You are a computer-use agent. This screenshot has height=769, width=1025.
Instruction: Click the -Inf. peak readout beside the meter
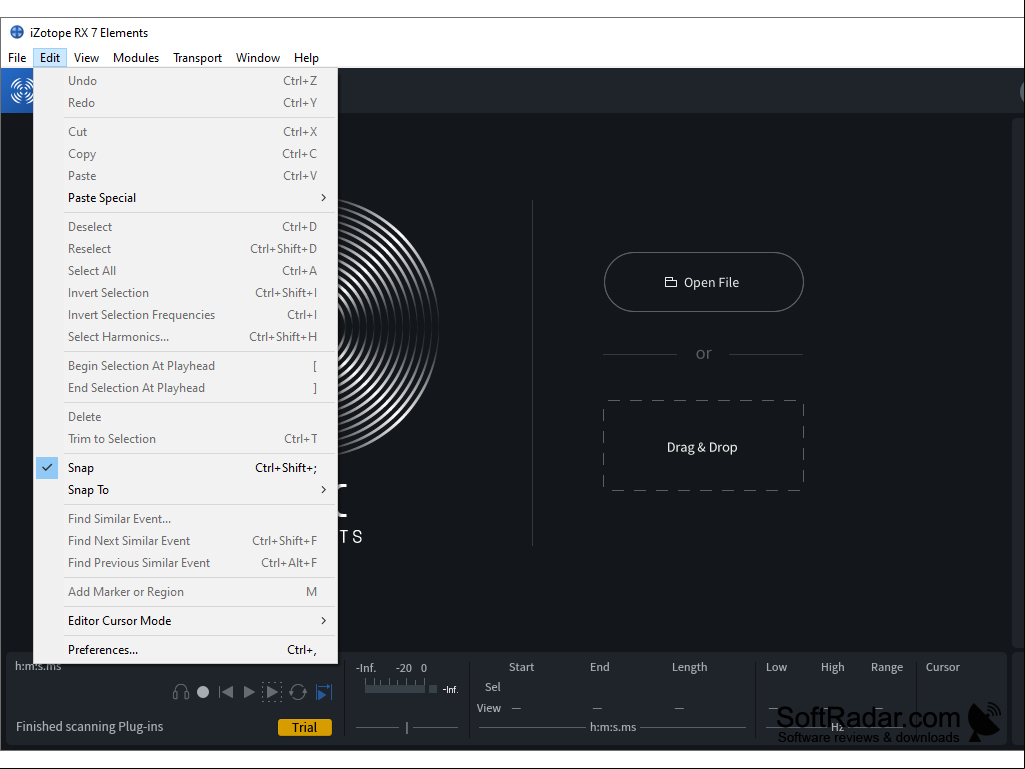pyautogui.click(x=450, y=689)
